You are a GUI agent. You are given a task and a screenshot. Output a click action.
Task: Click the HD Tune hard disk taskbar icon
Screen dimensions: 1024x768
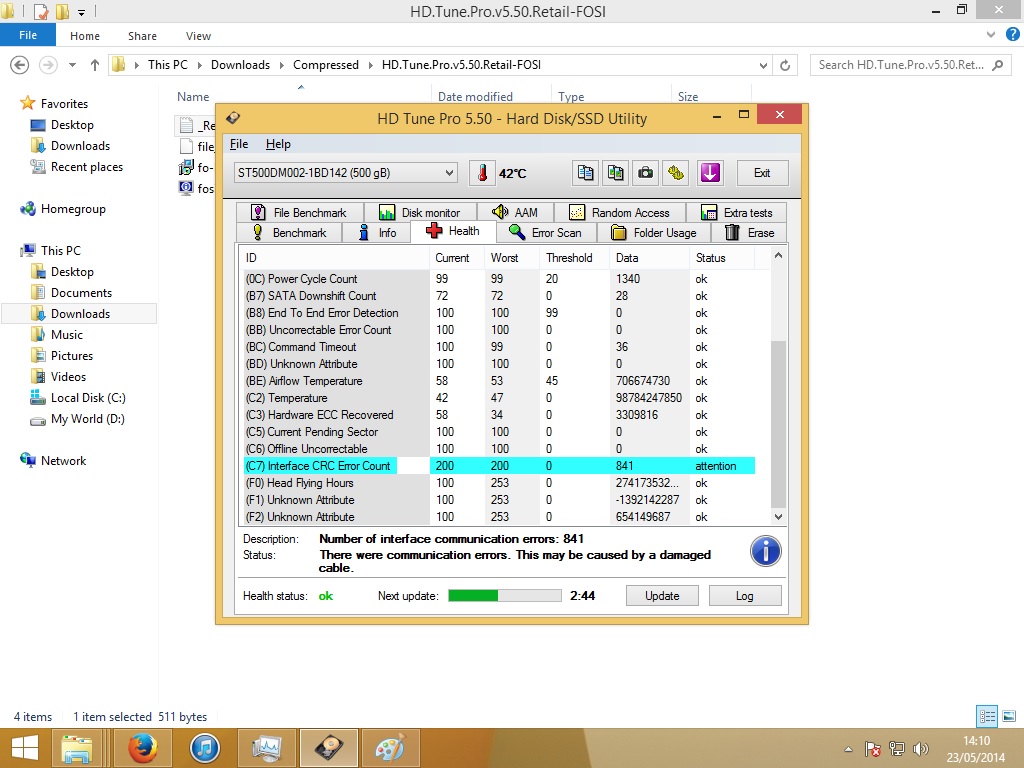pyautogui.click(x=328, y=748)
